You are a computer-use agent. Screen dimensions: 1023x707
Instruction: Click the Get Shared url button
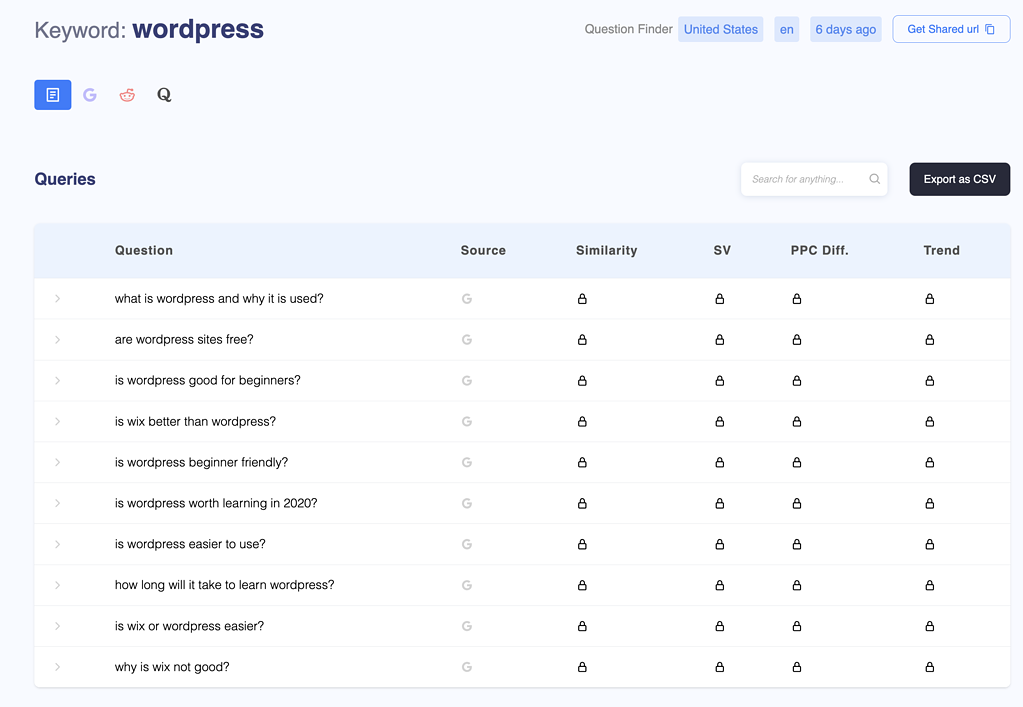coord(951,29)
